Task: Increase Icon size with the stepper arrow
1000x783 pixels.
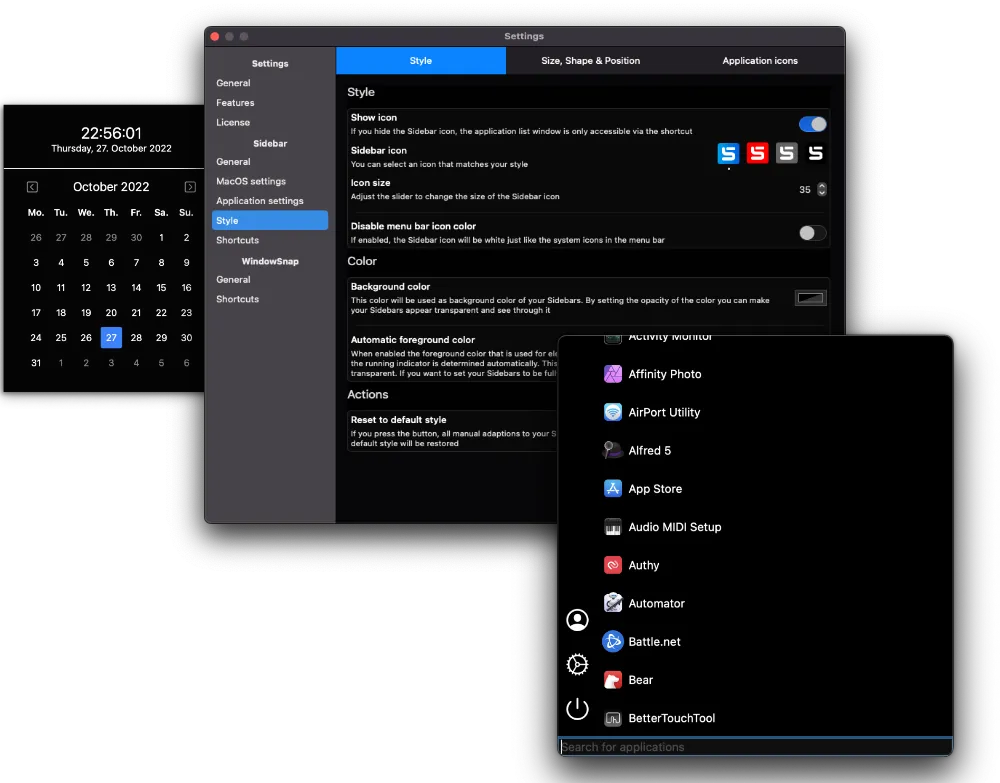Action: 822,185
